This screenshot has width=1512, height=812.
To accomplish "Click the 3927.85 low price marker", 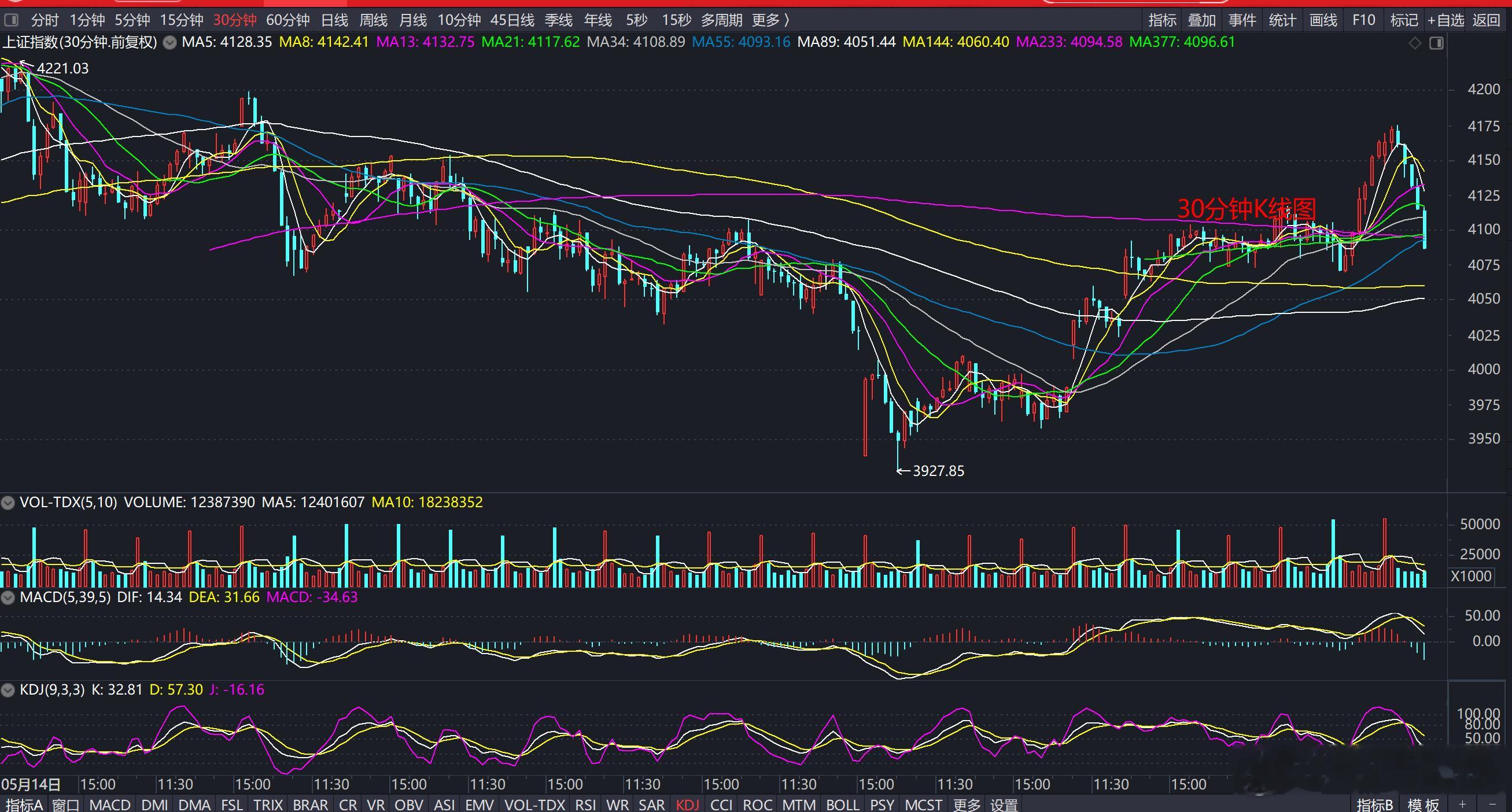I will point(938,471).
